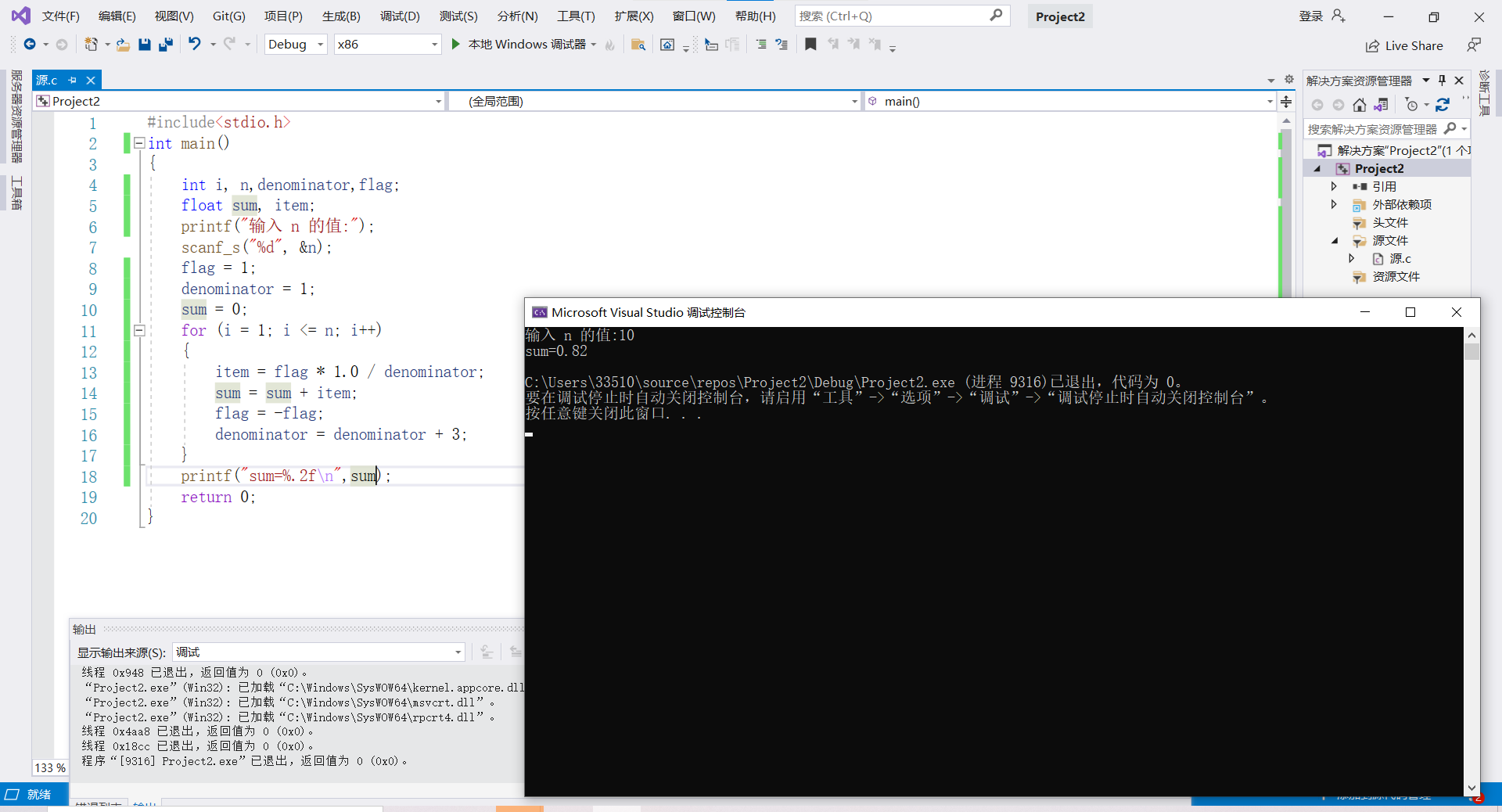Click the Save All icon
Viewport: 1502px width, 812px height.
[x=165, y=45]
